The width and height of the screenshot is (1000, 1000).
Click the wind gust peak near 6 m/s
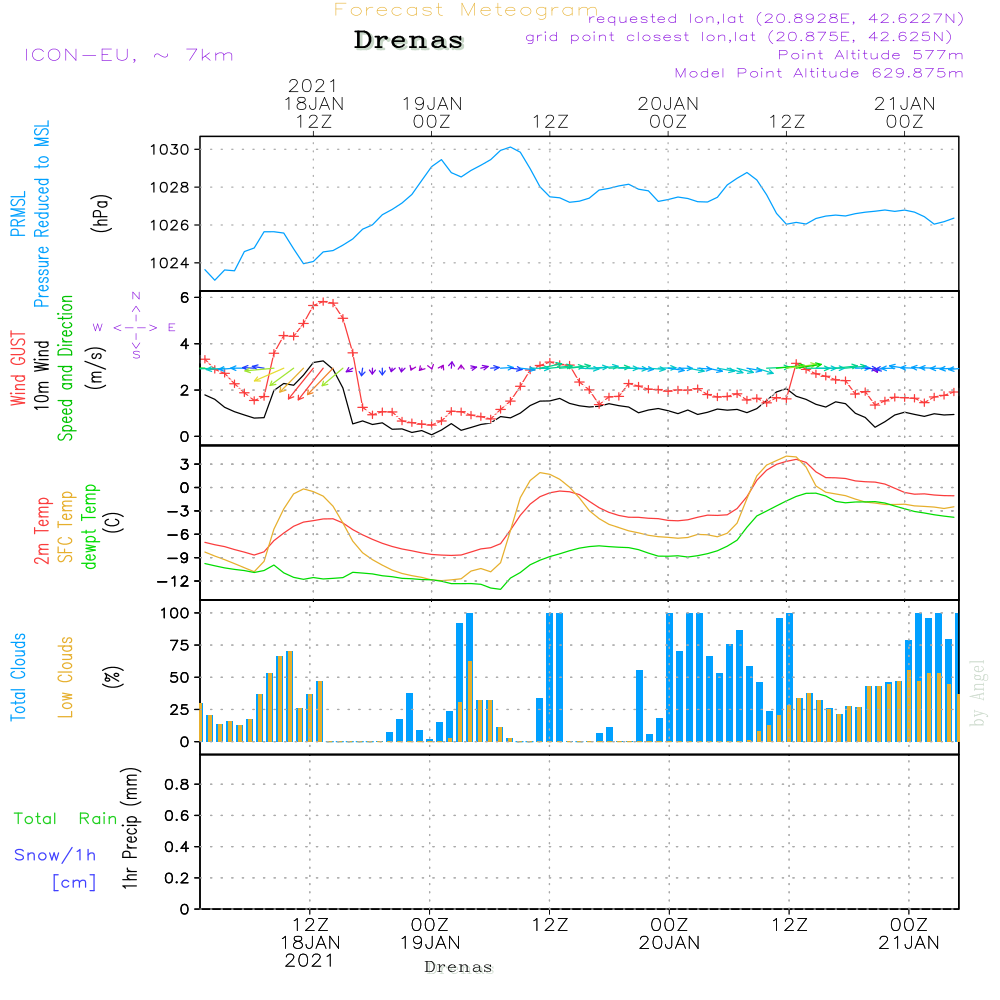click(x=323, y=301)
